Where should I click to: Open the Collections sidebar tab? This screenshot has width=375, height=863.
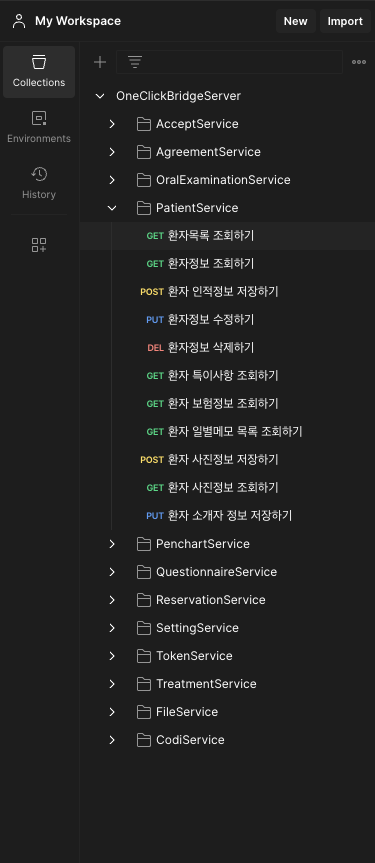coord(39,72)
